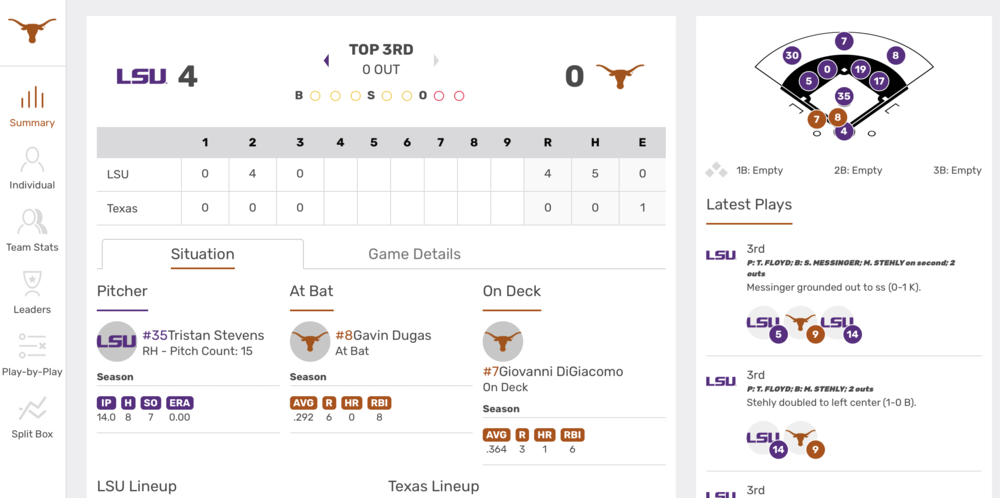Open the Leaders icon
This screenshot has width=1000, height=498.
click(33, 294)
